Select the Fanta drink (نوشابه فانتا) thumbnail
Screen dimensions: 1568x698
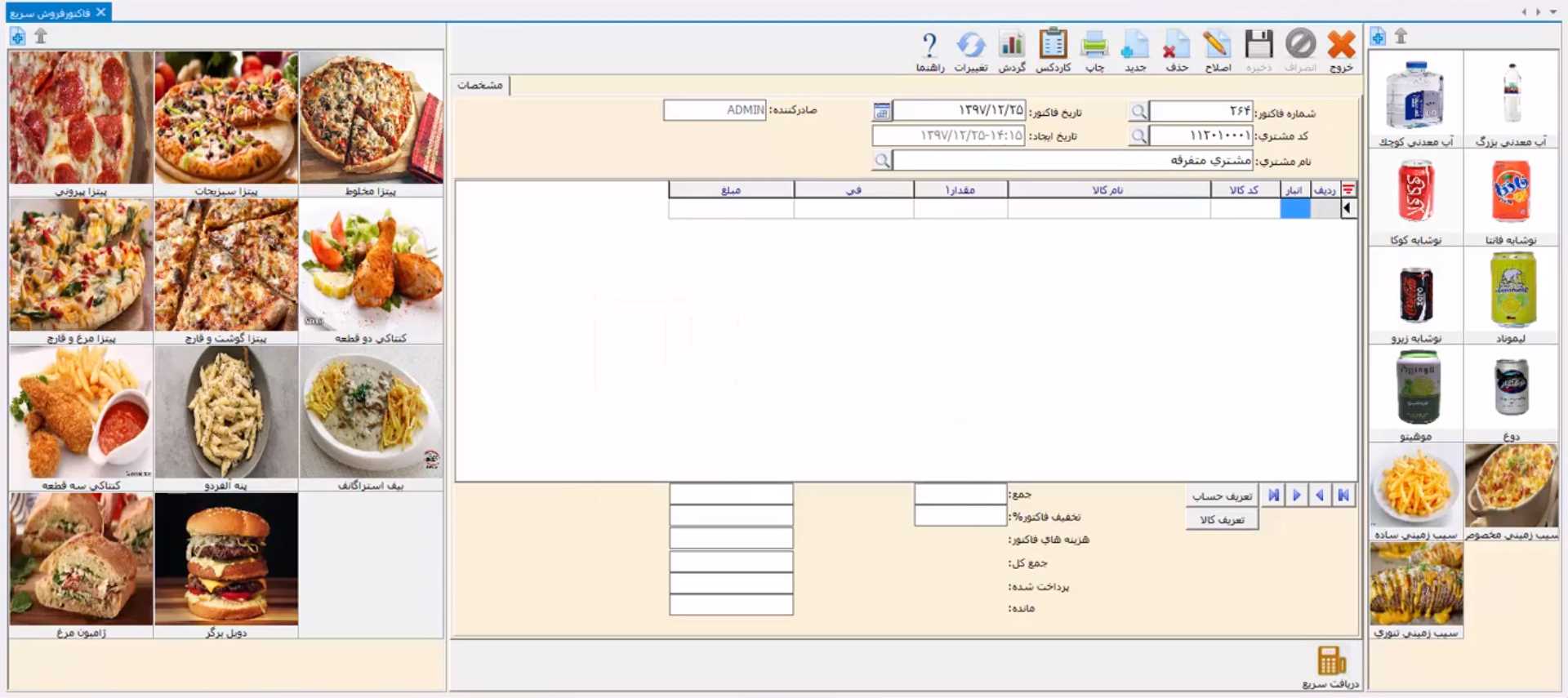tap(1511, 198)
